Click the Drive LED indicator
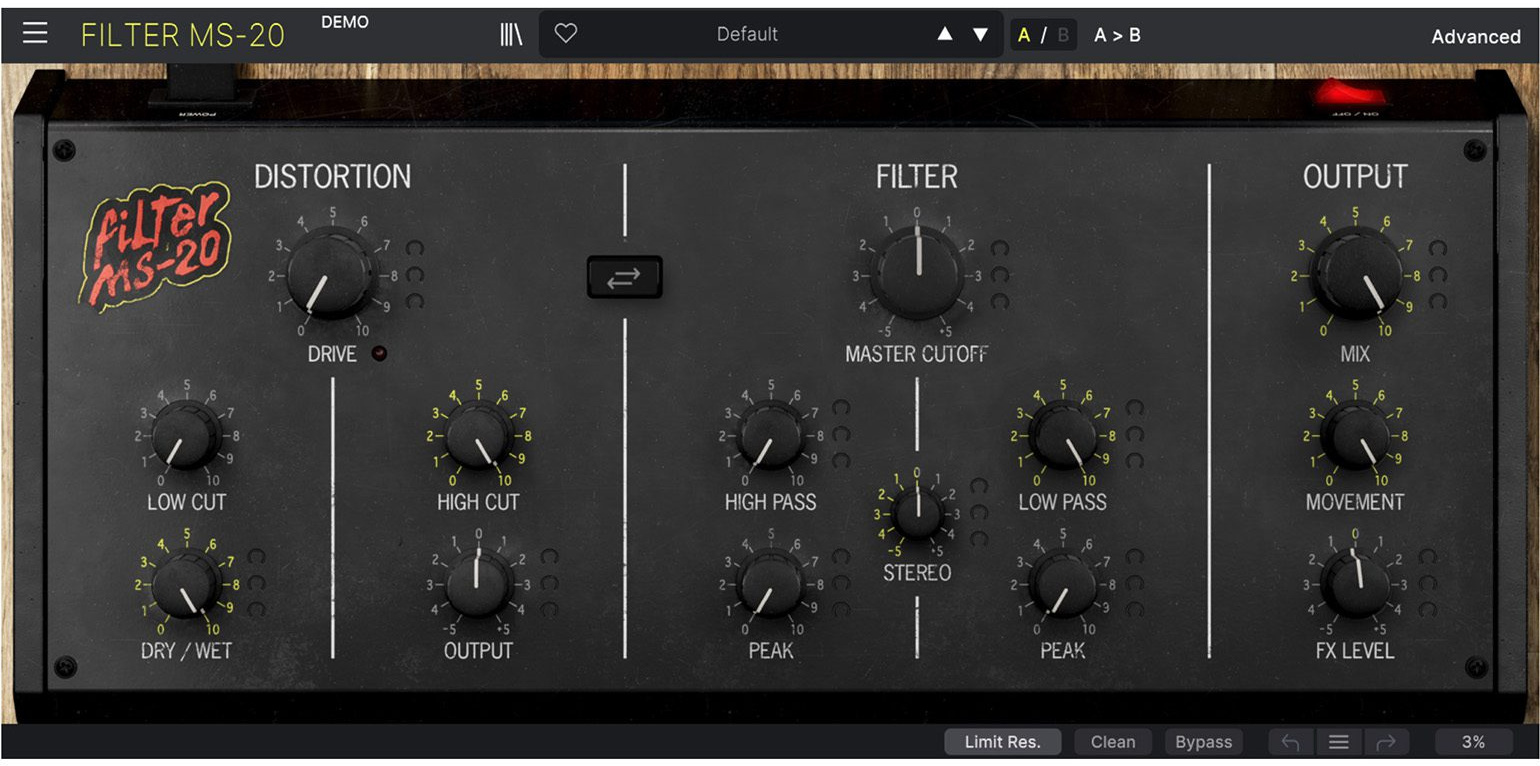Screen dimensions: 1540x766 (x=378, y=353)
